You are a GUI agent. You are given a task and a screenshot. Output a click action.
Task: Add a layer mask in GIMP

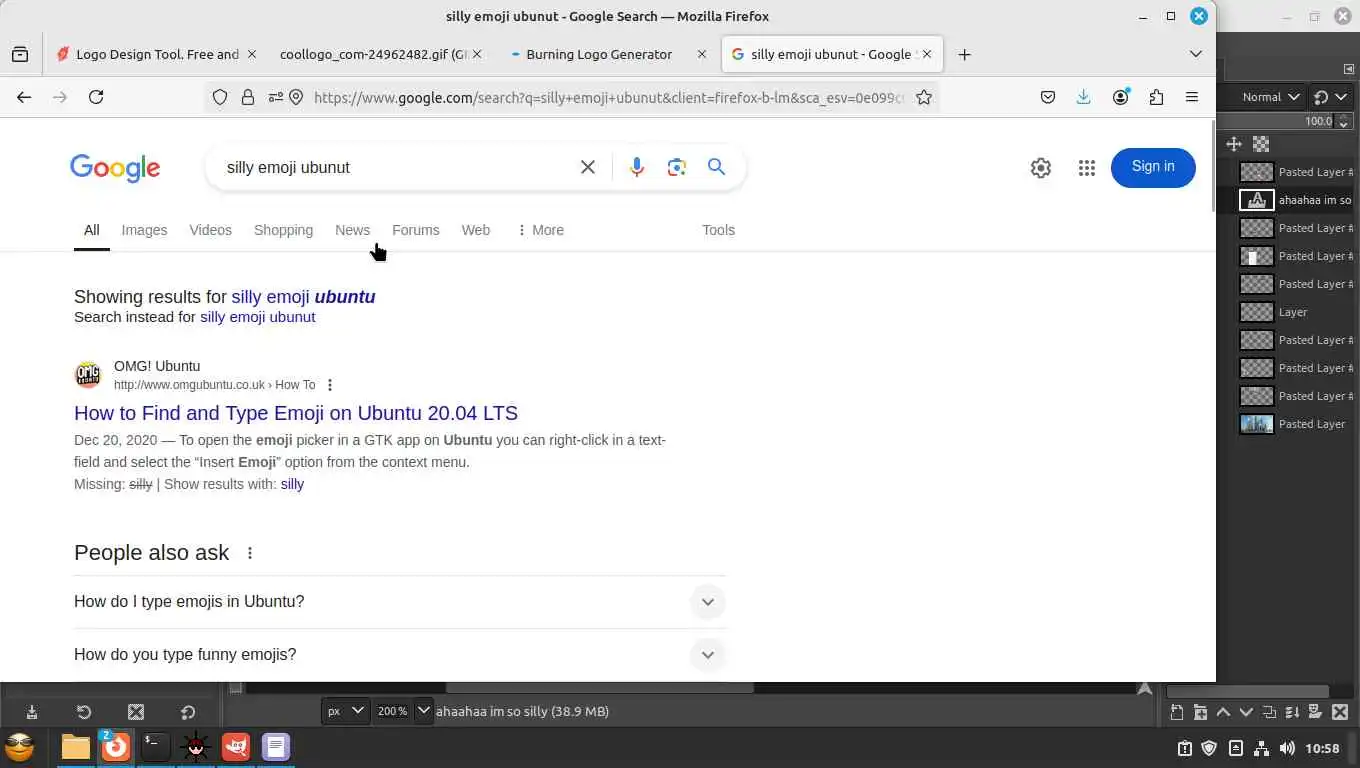tap(1315, 712)
